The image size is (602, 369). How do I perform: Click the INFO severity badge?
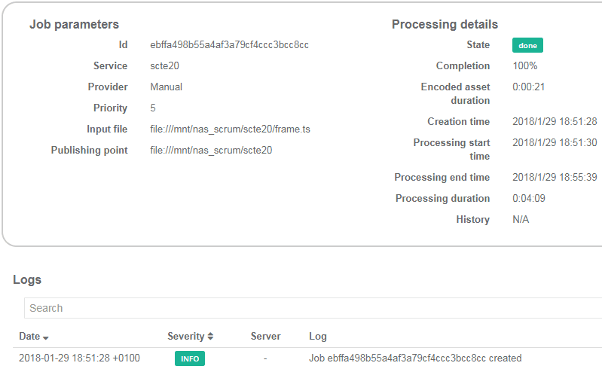click(190, 359)
